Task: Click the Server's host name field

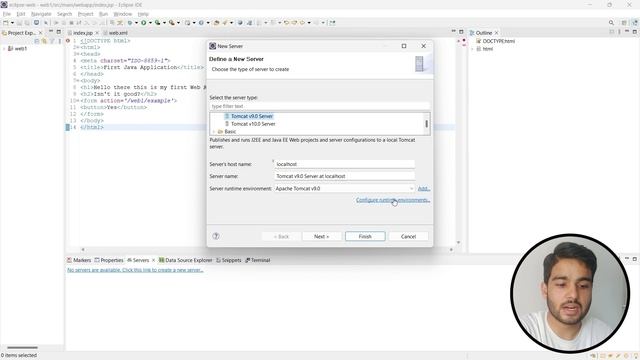Action: (345, 164)
